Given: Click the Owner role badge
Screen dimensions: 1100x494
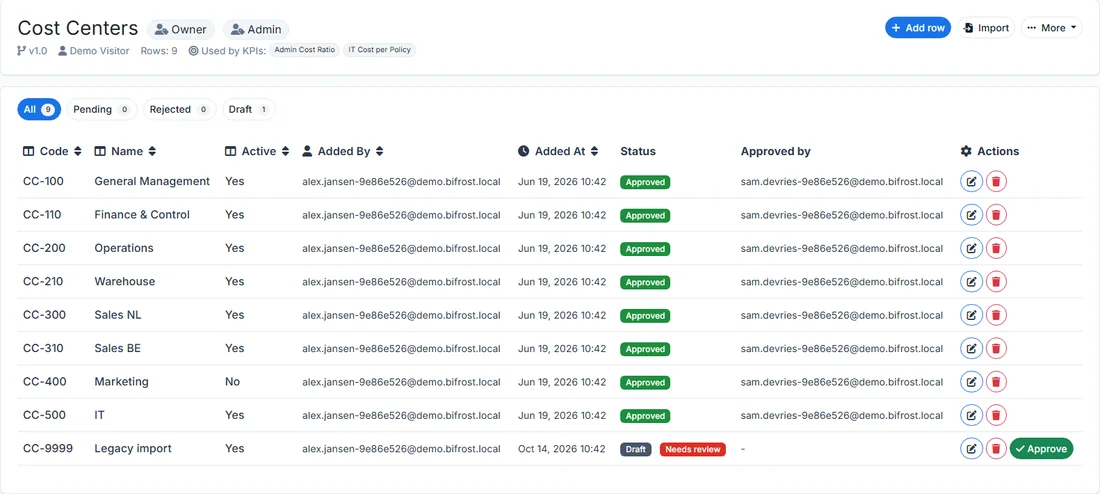Looking at the screenshot, I should coord(180,29).
